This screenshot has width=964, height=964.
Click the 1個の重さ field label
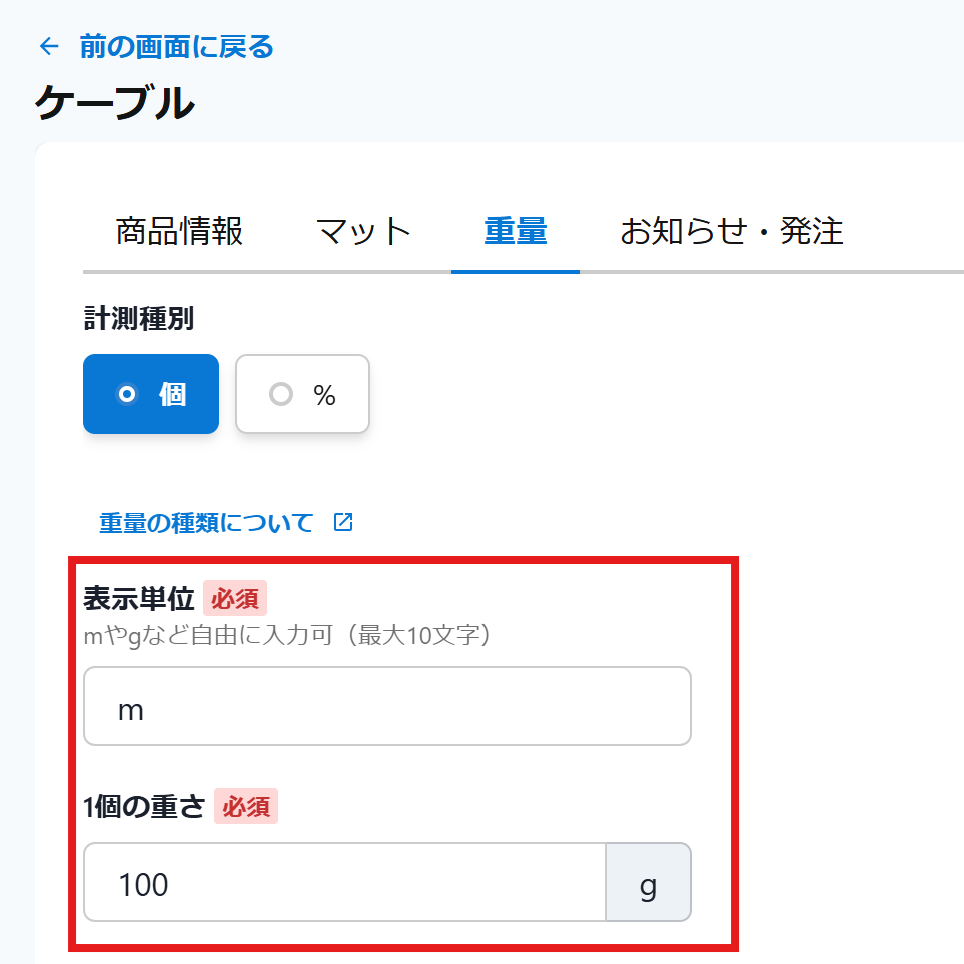click(x=144, y=806)
